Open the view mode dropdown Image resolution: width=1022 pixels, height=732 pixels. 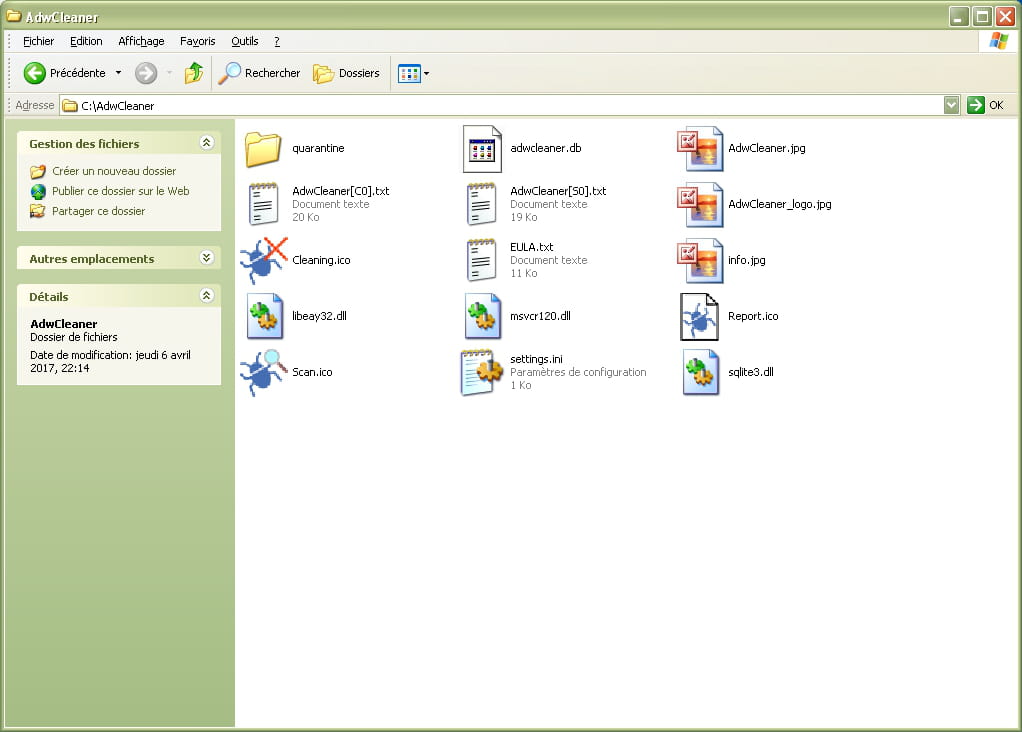point(414,73)
